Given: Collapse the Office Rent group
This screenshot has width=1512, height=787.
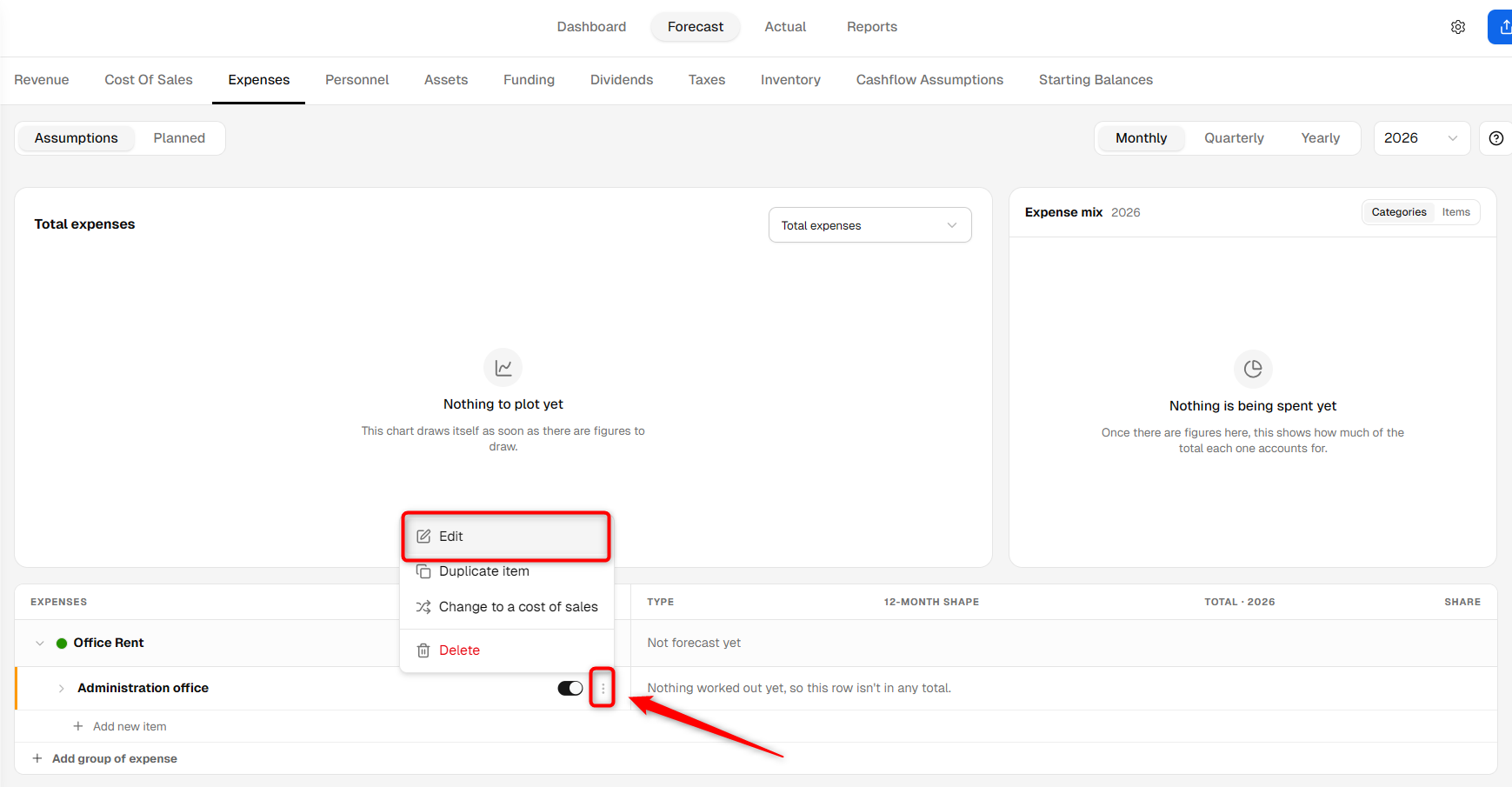Looking at the screenshot, I should tap(39, 644).
